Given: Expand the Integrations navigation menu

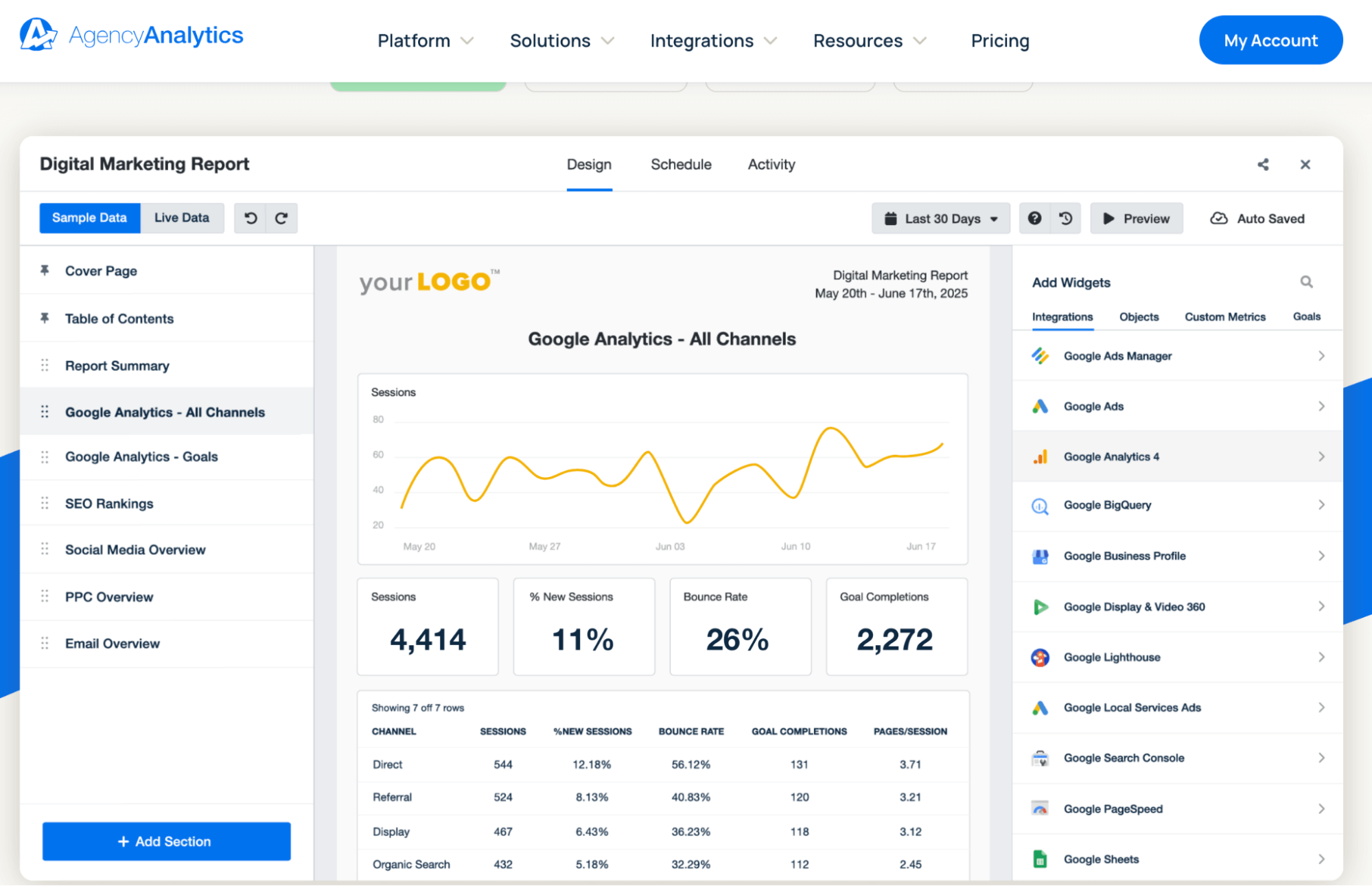Looking at the screenshot, I should click(x=714, y=41).
